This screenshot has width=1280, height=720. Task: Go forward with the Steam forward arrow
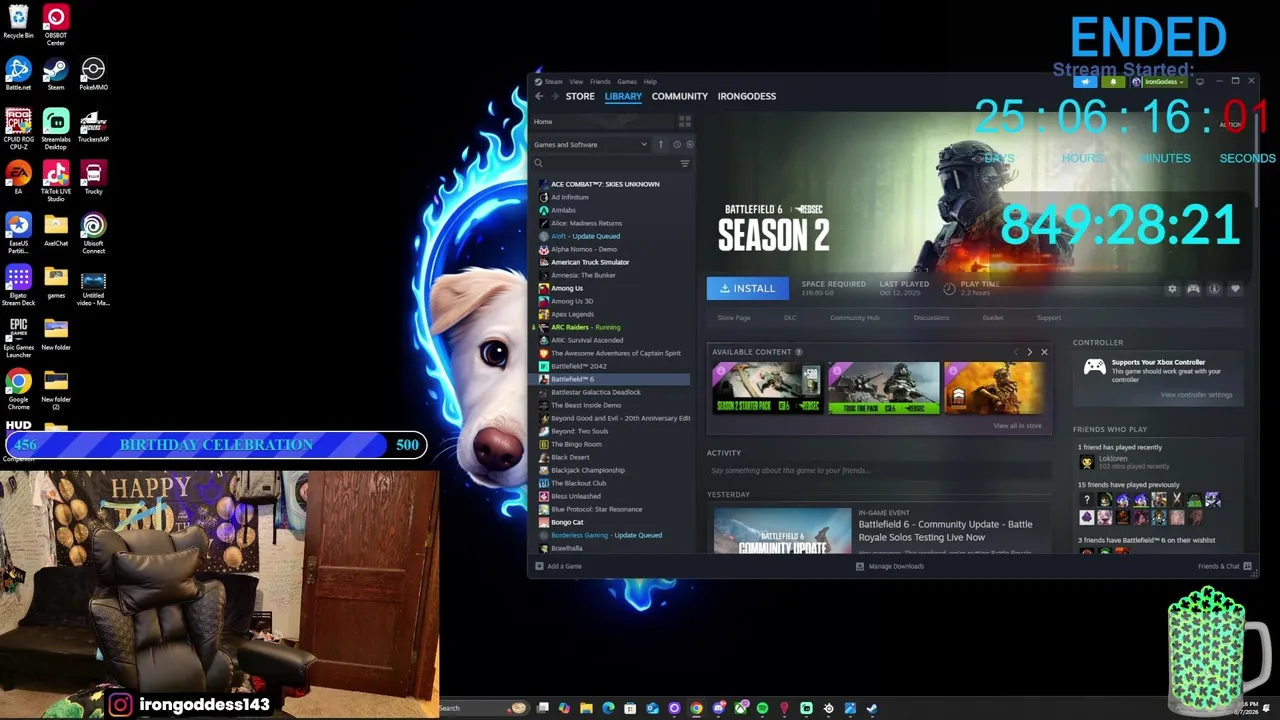coord(553,96)
